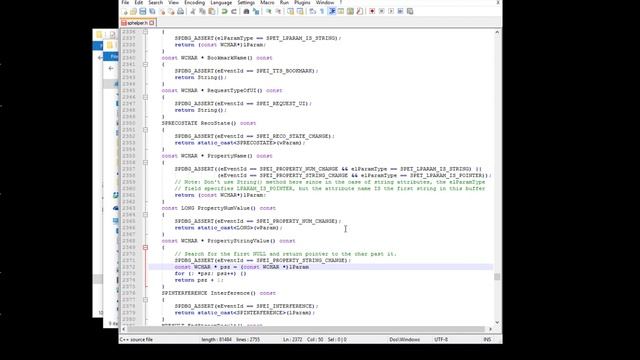Click the New file toolbar icon
The image size is (640, 360).
[x=125, y=11]
